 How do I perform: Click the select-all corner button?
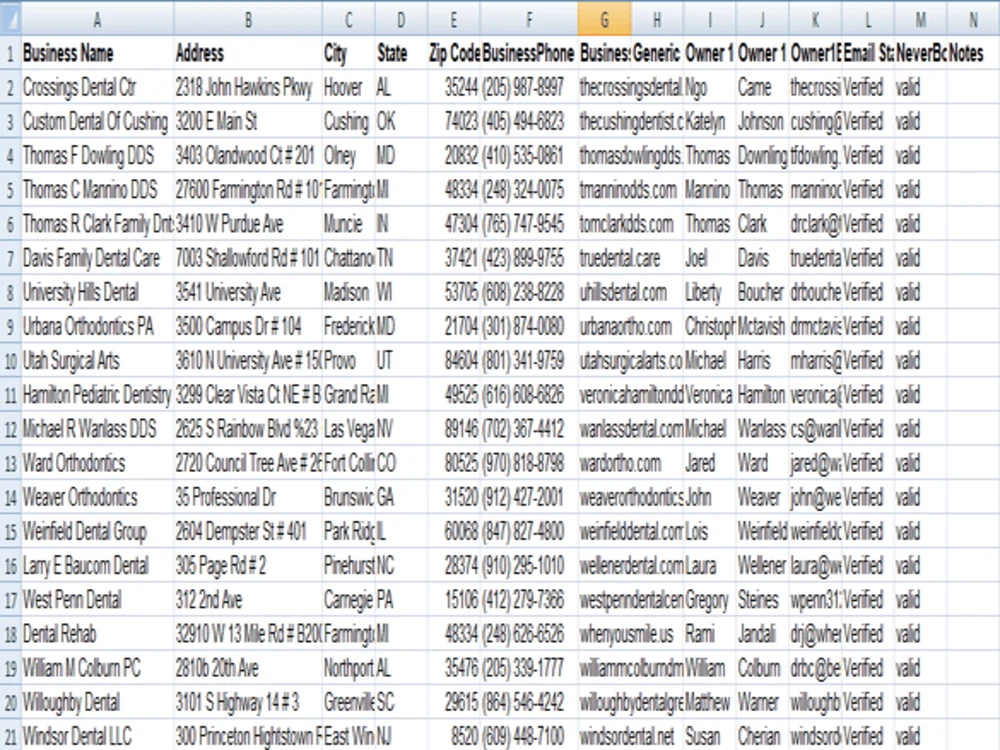(x=10, y=18)
